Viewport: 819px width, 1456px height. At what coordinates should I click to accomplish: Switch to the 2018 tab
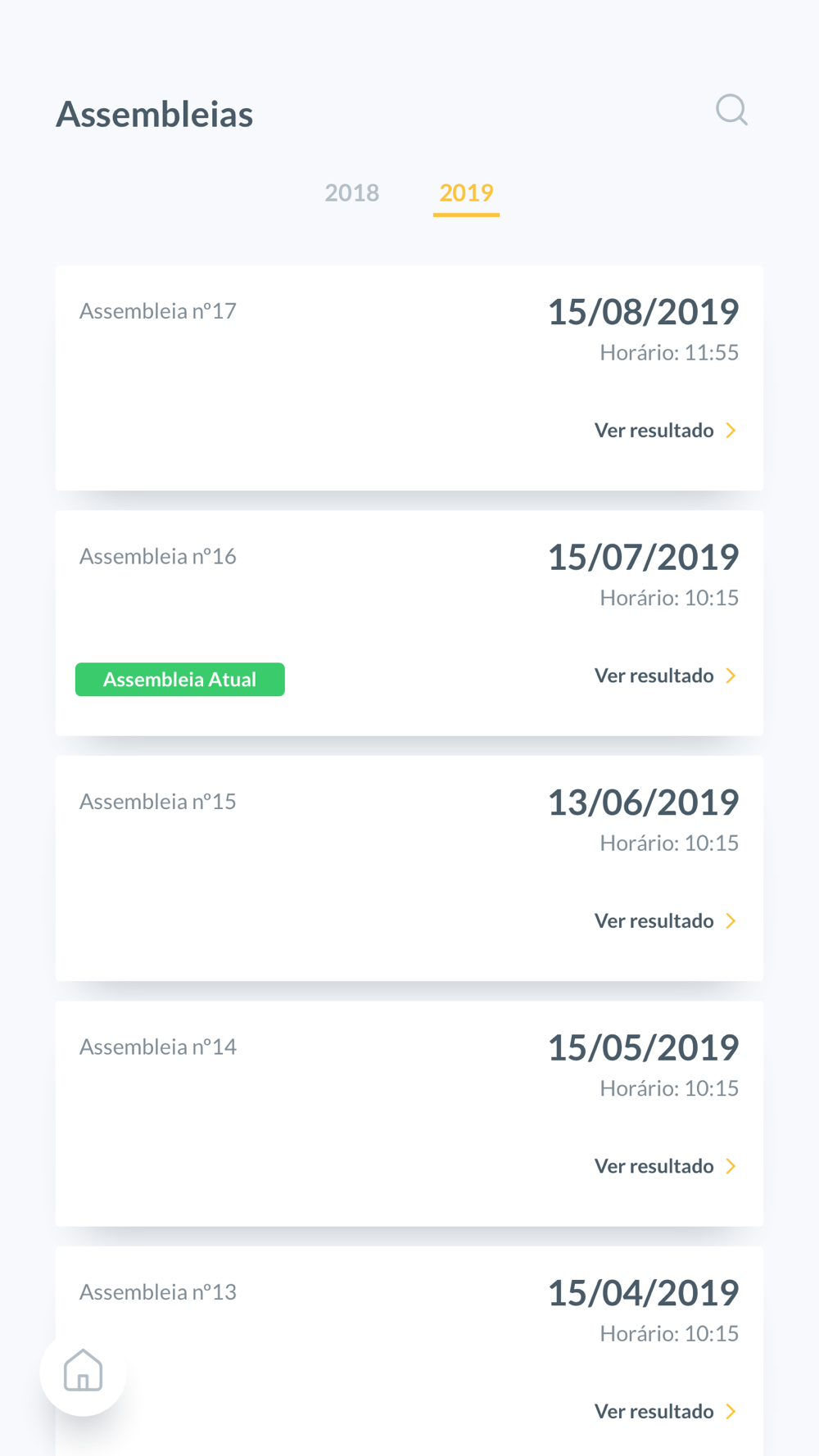coord(352,192)
